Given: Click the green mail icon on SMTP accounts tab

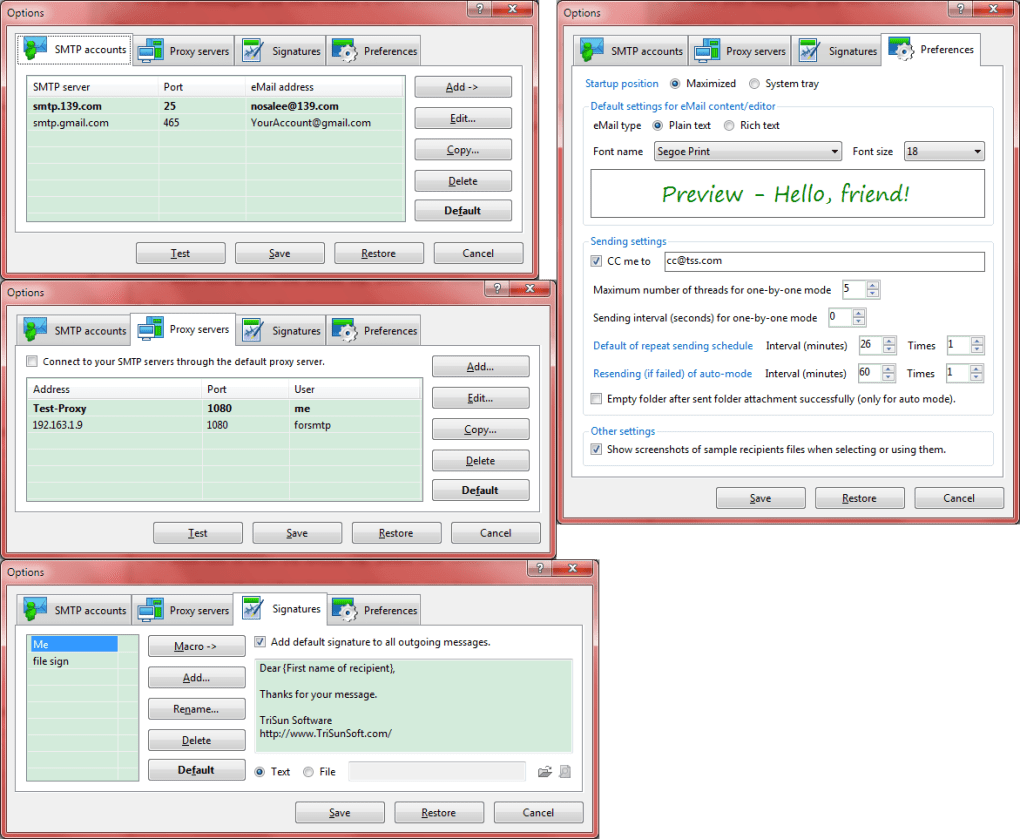Looking at the screenshot, I should (x=36, y=49).
